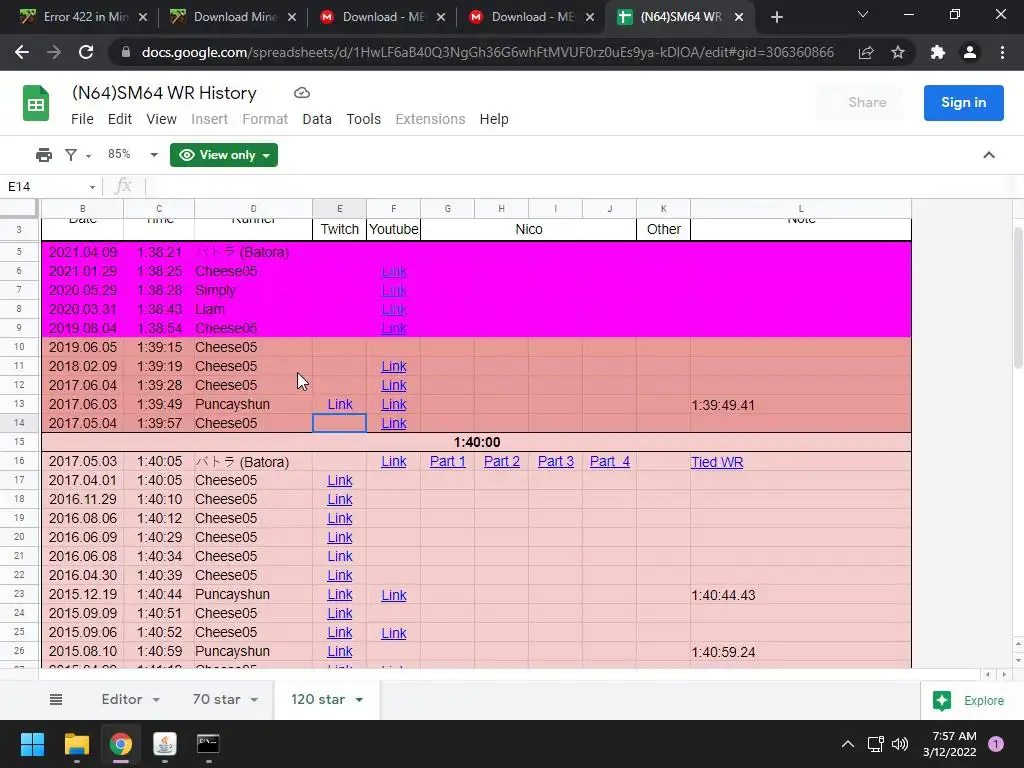Open the Editor sheet tab menu arrow
1024x768 pixels.
coord(156,700)
